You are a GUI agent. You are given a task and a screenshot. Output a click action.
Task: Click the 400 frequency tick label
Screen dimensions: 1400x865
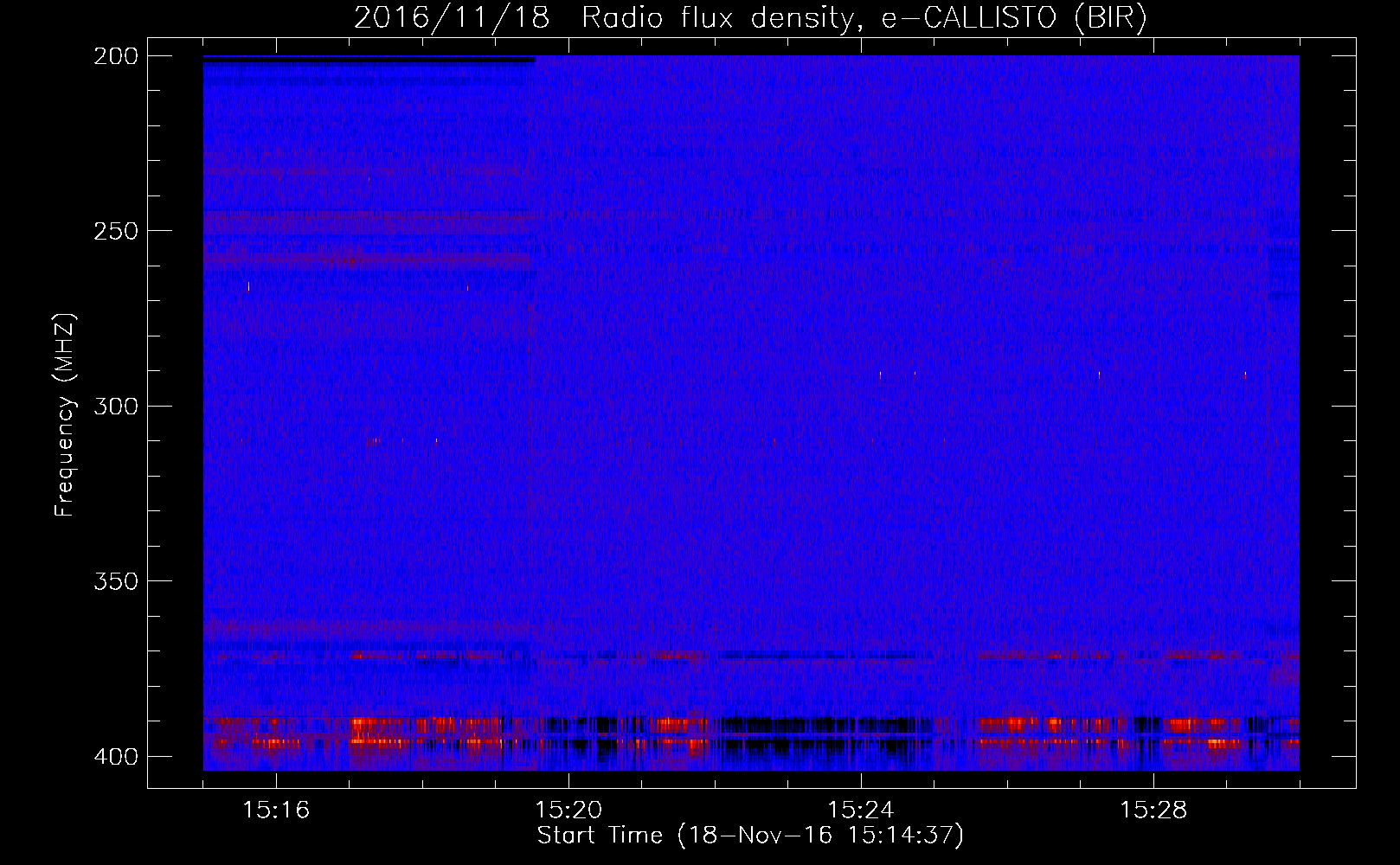tap(115, 756)
